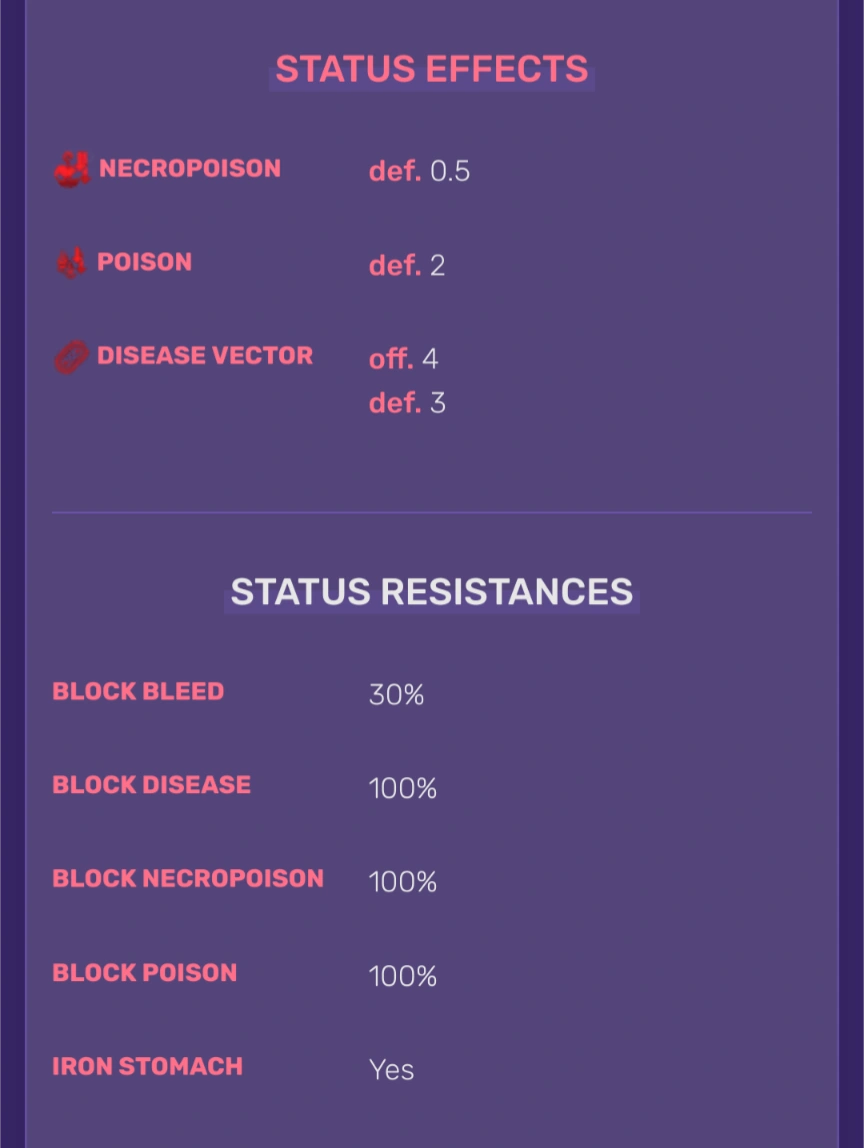
Task: Click the Necropoison def. 0.5 value
Action: (419, 171)
